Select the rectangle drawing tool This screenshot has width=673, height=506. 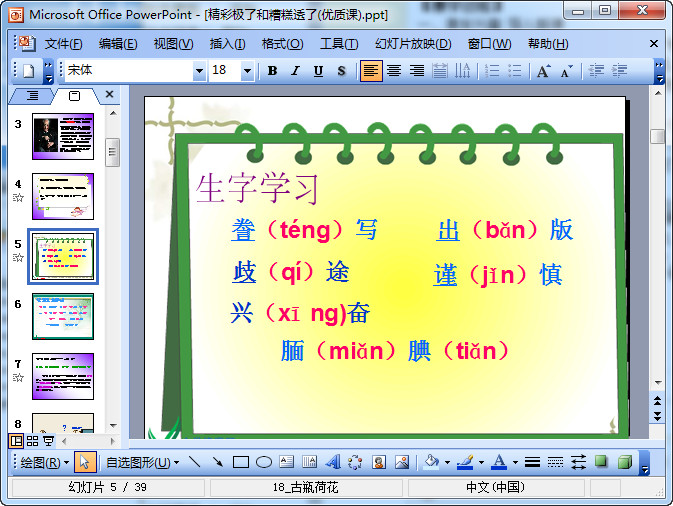(x=241, y=462)
